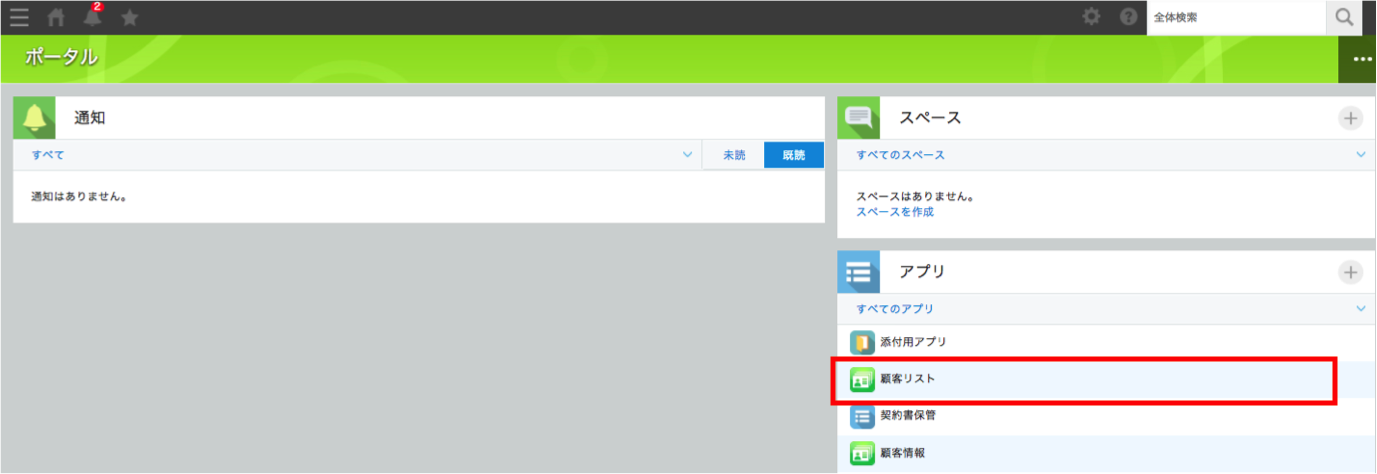The width and height of the screenshot is (1377, 474).
Task: Open help question mark icon
Action: [1128, 17]
